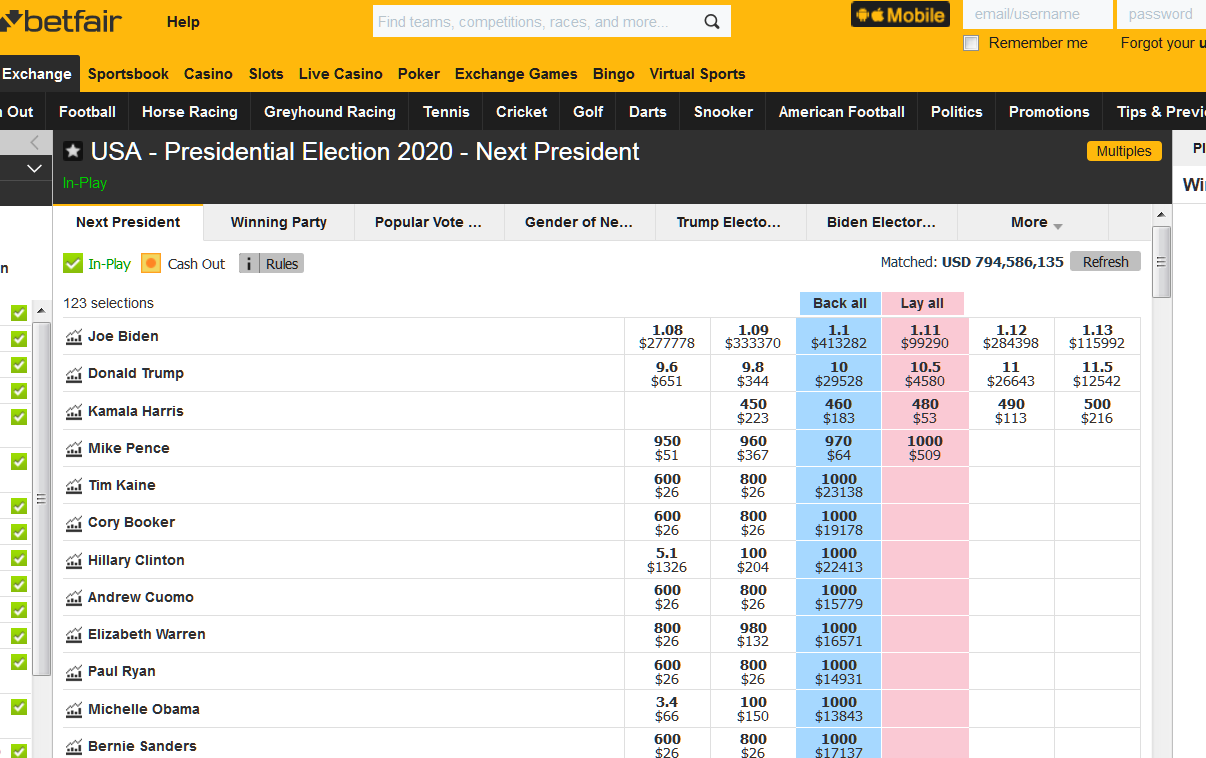Click the 123 selections label
The image size is (1206, 758).
click(x=109, y=303)
